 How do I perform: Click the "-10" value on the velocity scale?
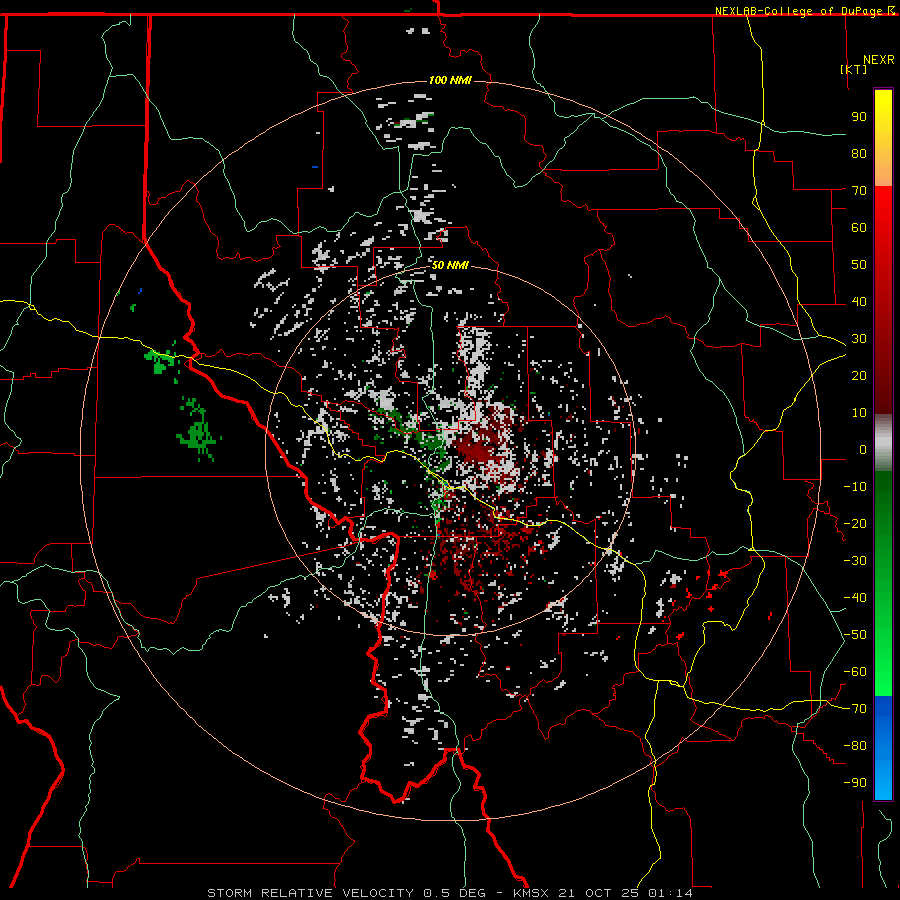[x=855, y=487]
